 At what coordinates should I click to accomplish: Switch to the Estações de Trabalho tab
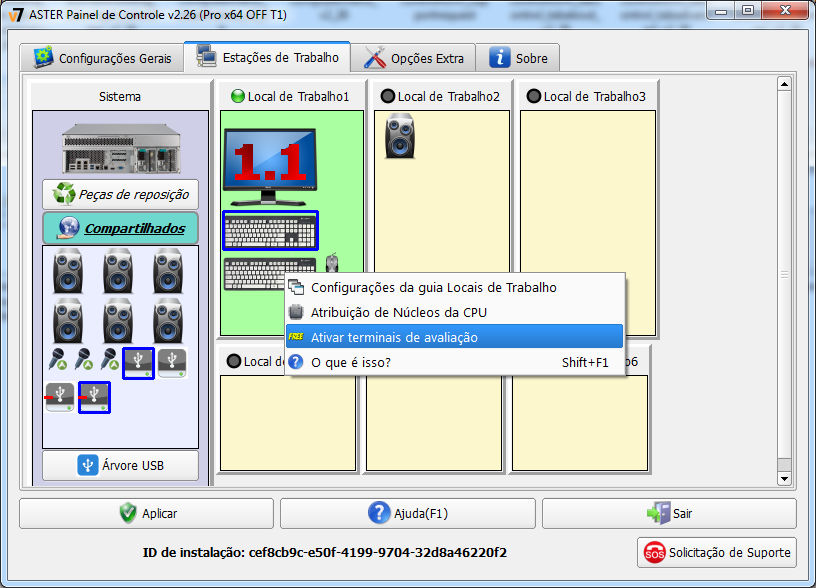pyautogui.click(x=267, y=57)
